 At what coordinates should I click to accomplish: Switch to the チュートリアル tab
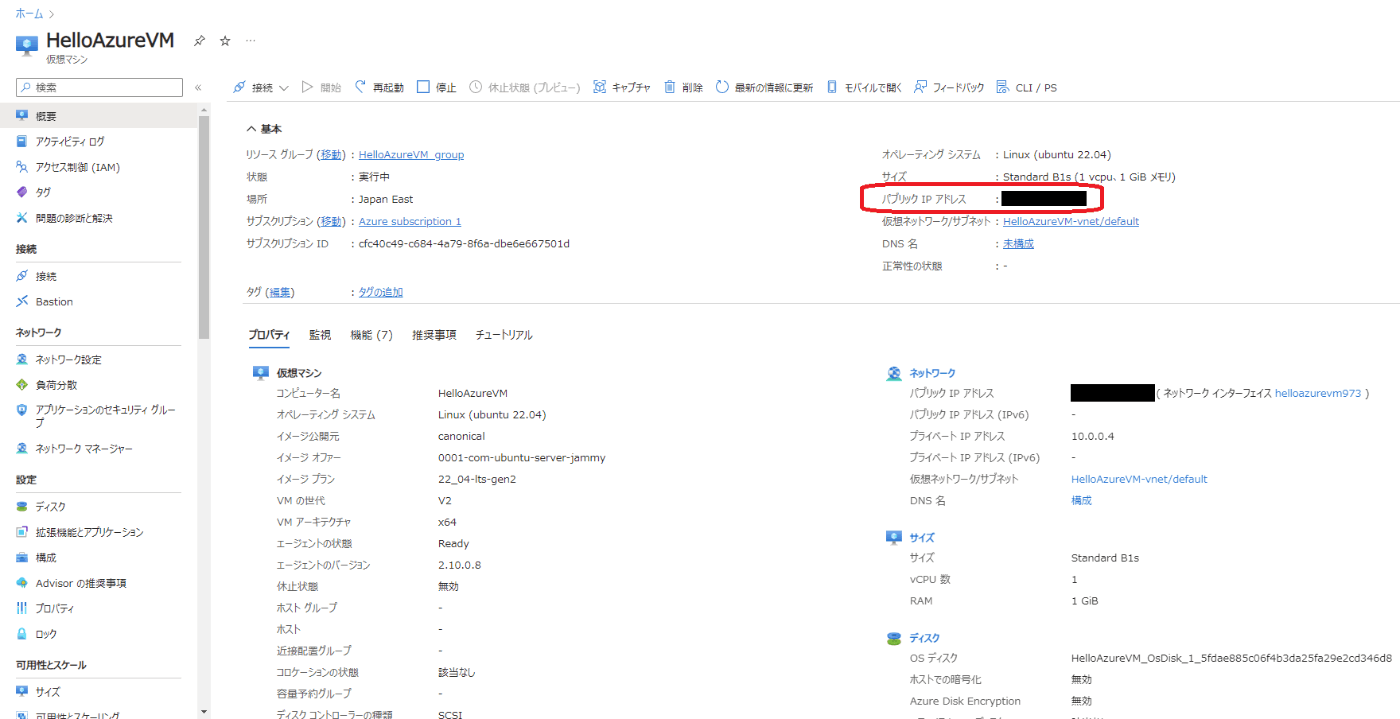pos(504,335)
